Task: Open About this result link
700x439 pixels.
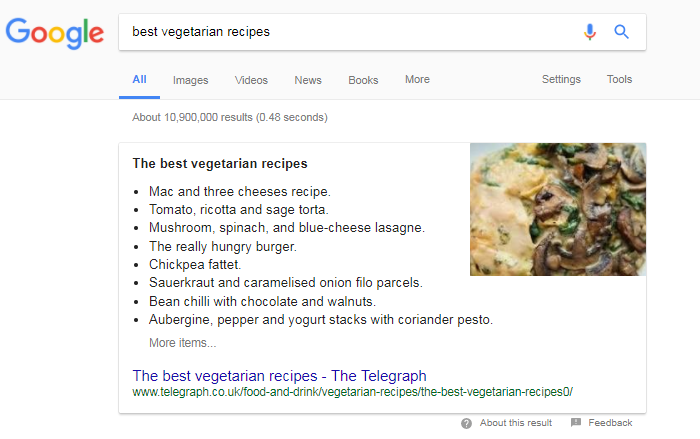Action: (x=516, y=423)
